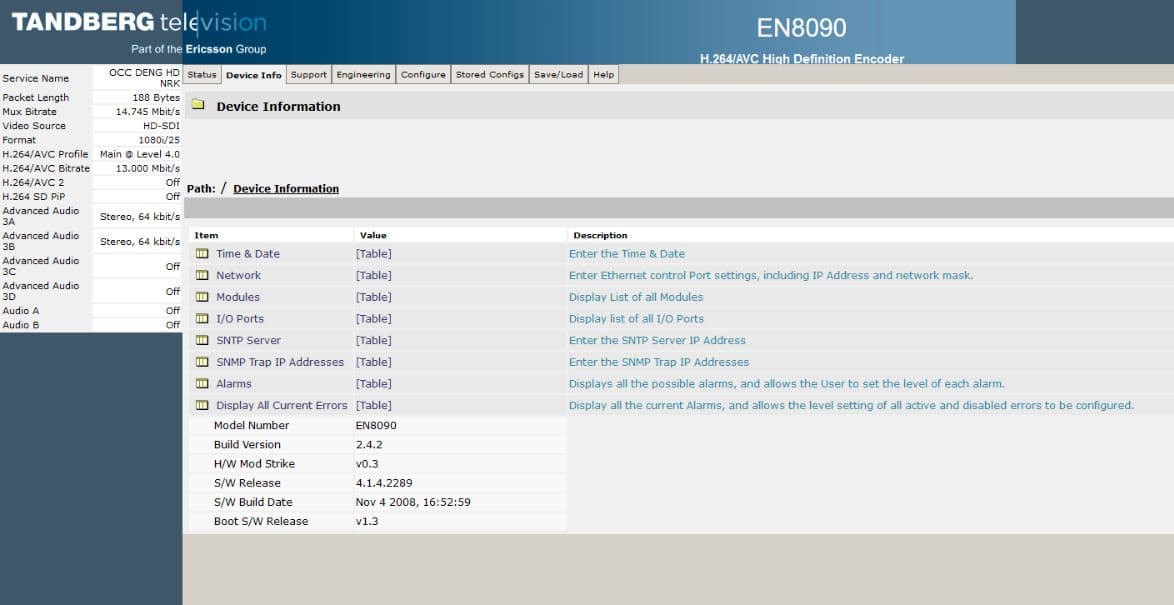The width and height of the screenshot is (1174, 605).
Task: Switch to the Configure tab
Action: 423,73
